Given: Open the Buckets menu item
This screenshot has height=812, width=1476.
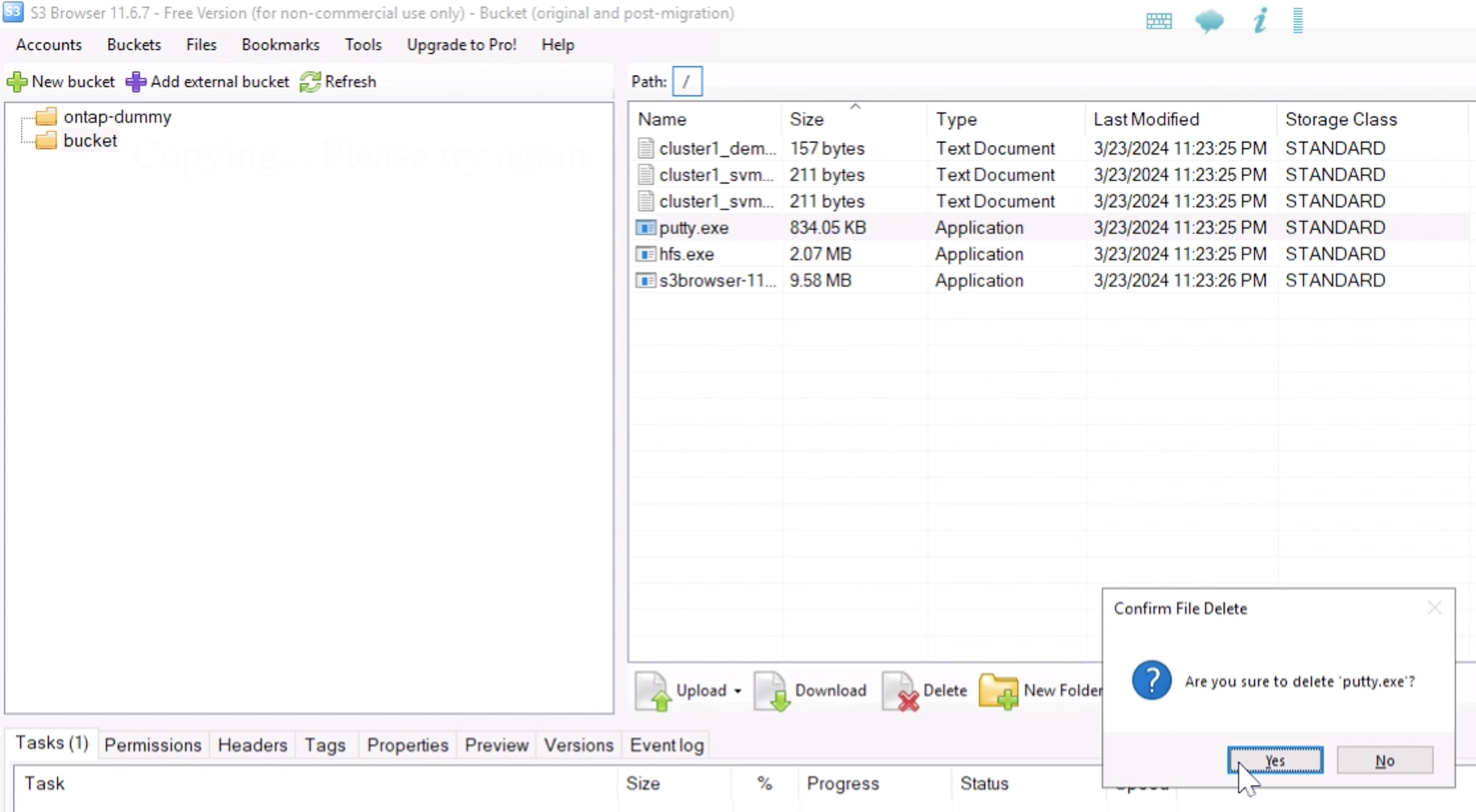Looking at the screenshot, I should tap(133, 44).
